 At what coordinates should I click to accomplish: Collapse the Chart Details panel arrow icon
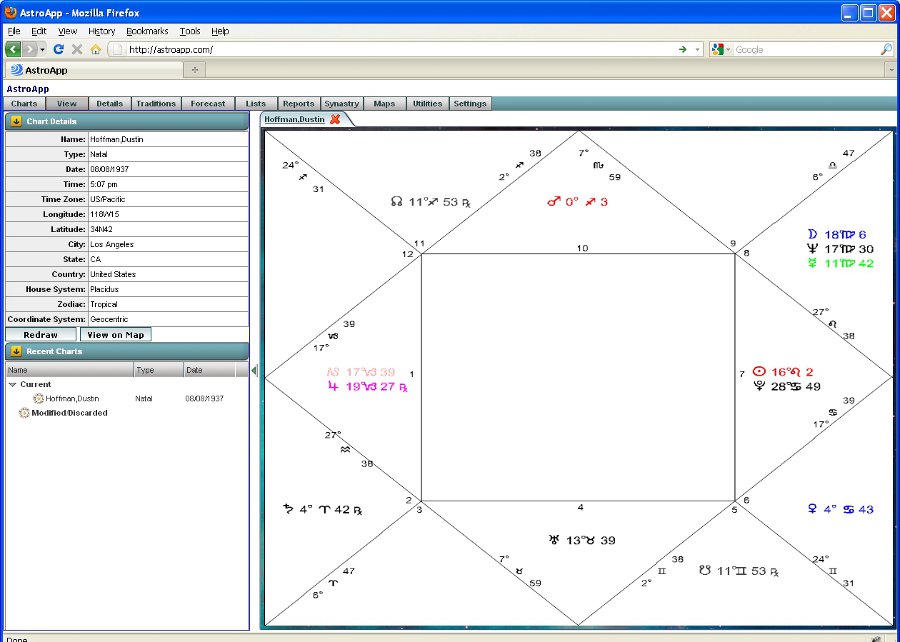(x=16, y=122)
